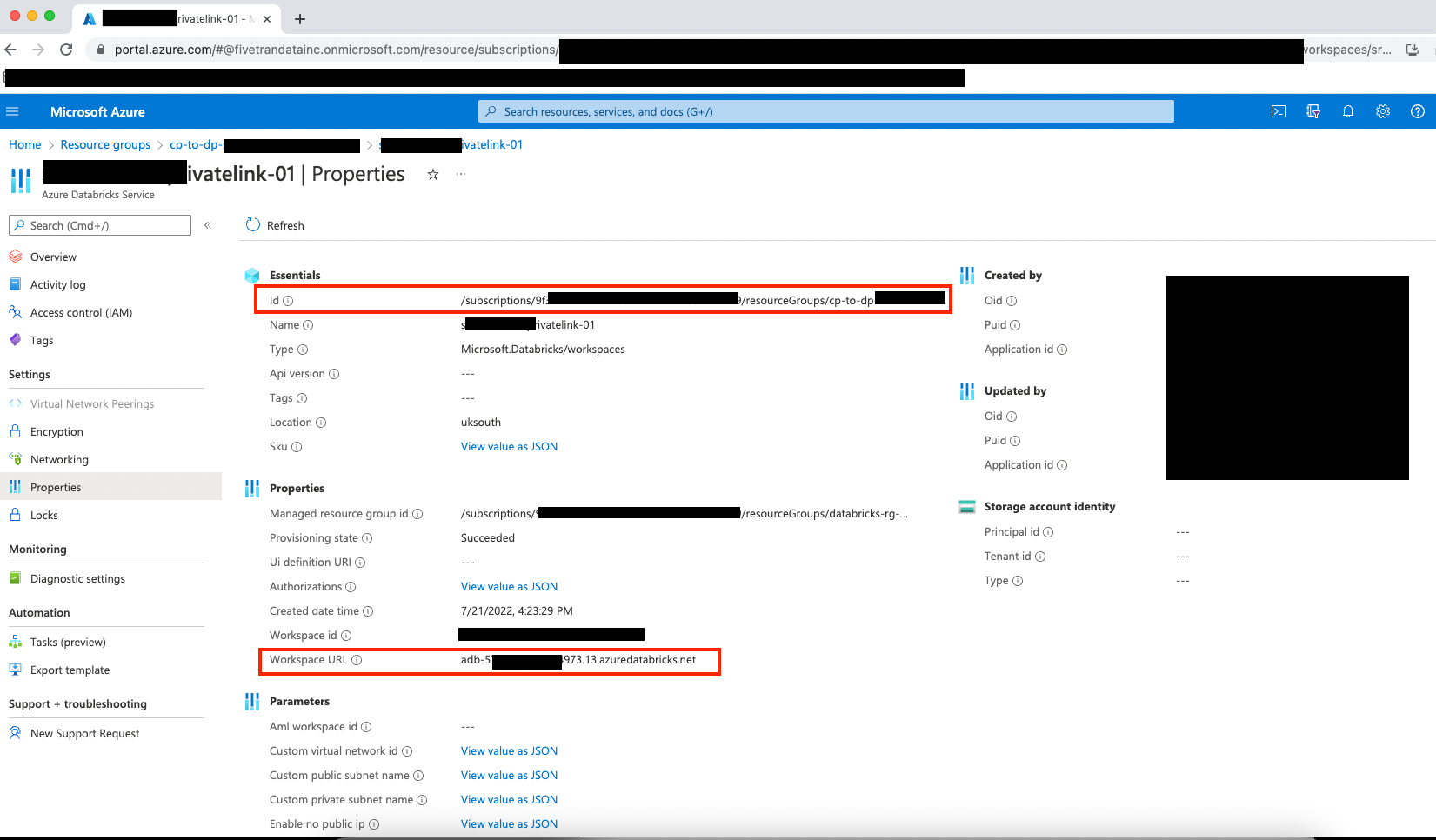Select the Microsoft.Databricks/workspaces type value
The image size is (1436, 840).
(543, 350)
